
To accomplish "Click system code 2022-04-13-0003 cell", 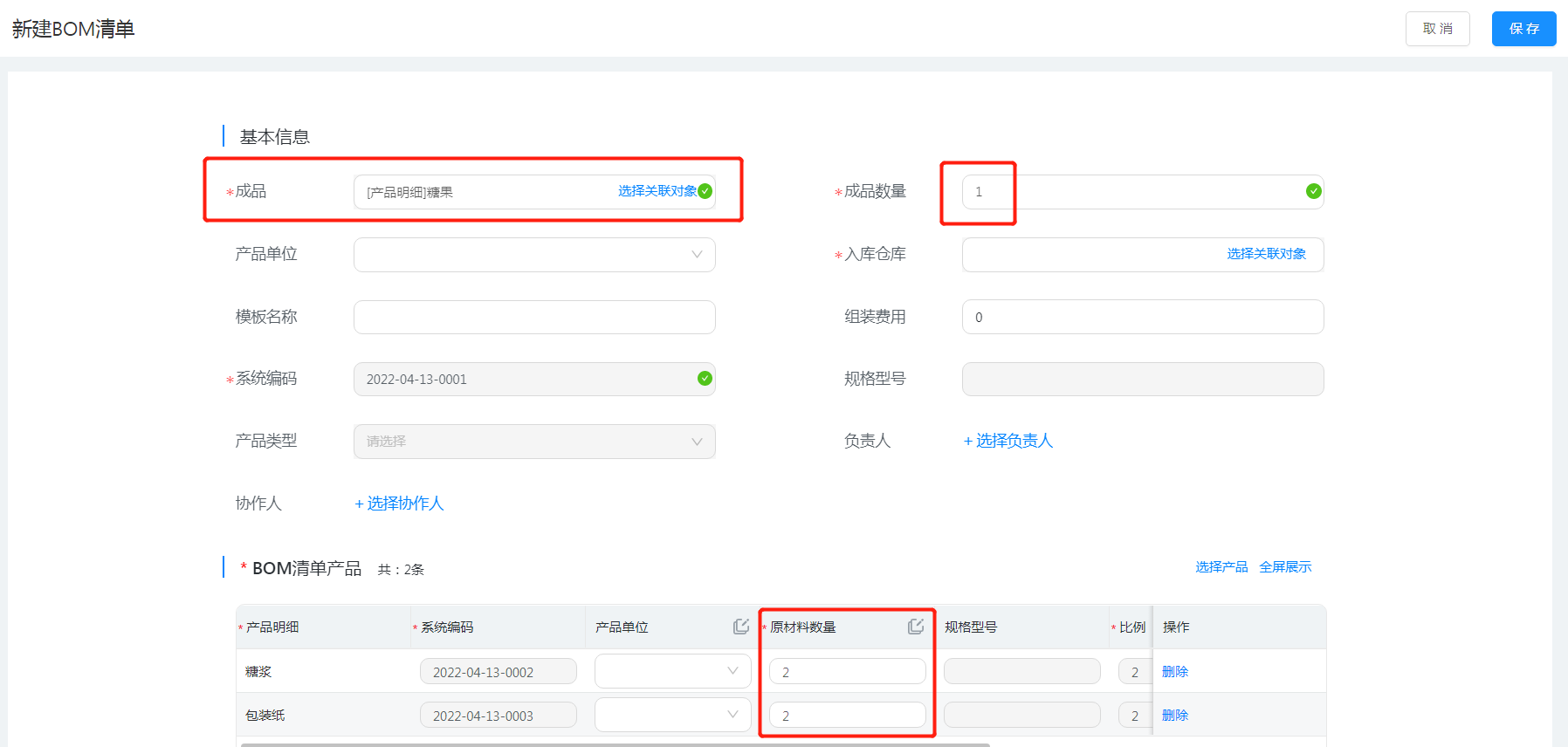I will tap(499, 715).
